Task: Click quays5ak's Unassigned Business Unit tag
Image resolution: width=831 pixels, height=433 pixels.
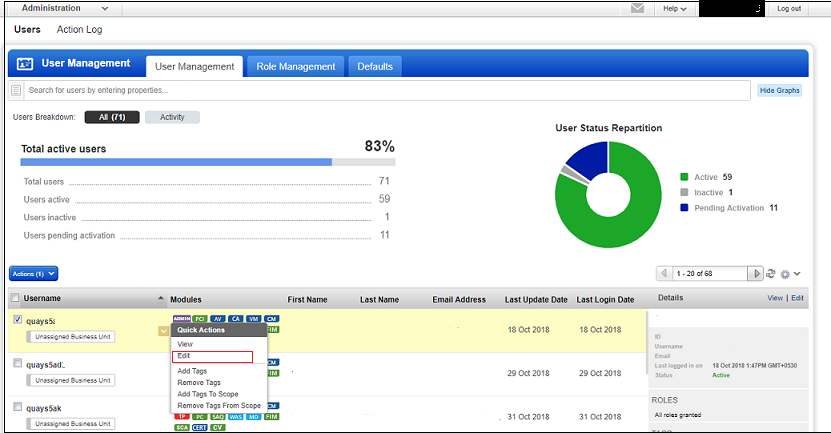Action: click(72, 424)
